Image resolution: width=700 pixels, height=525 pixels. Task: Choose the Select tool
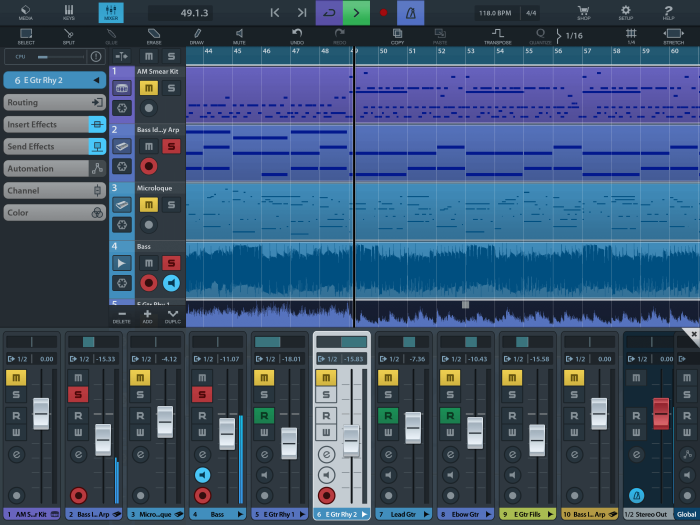point(26,36)
